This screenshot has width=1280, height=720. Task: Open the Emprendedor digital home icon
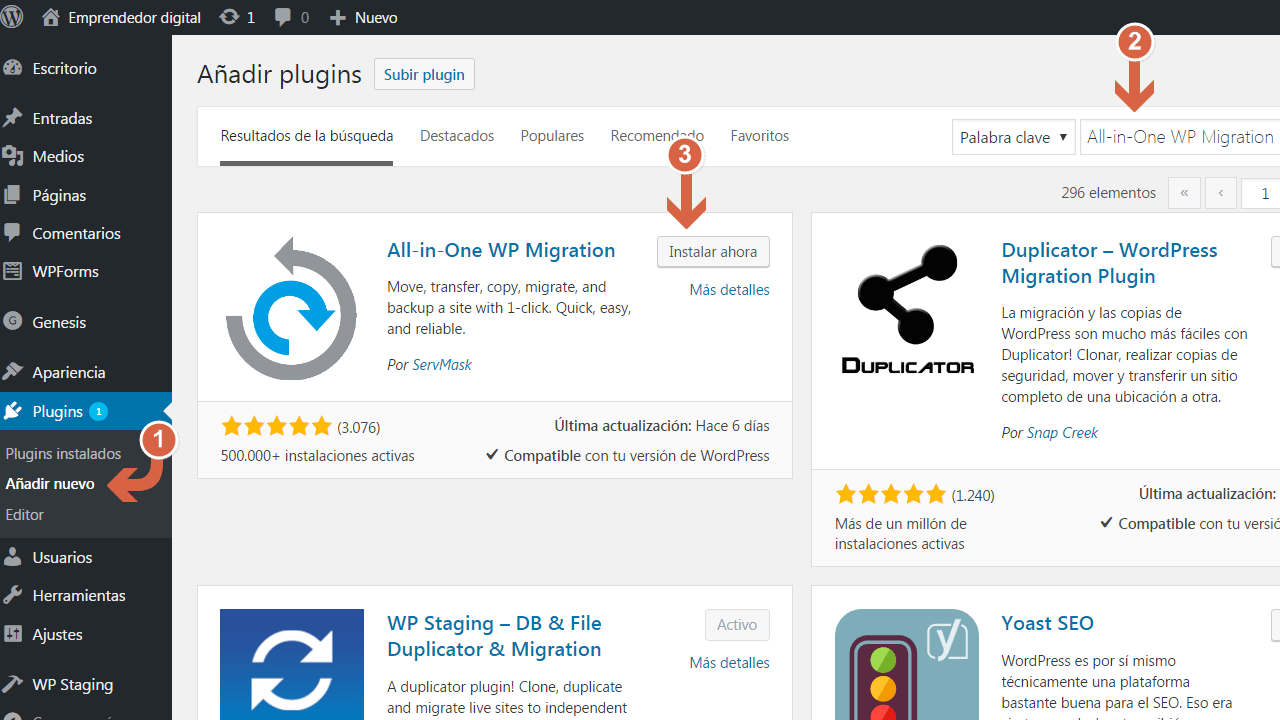click(x=51, y=17)
